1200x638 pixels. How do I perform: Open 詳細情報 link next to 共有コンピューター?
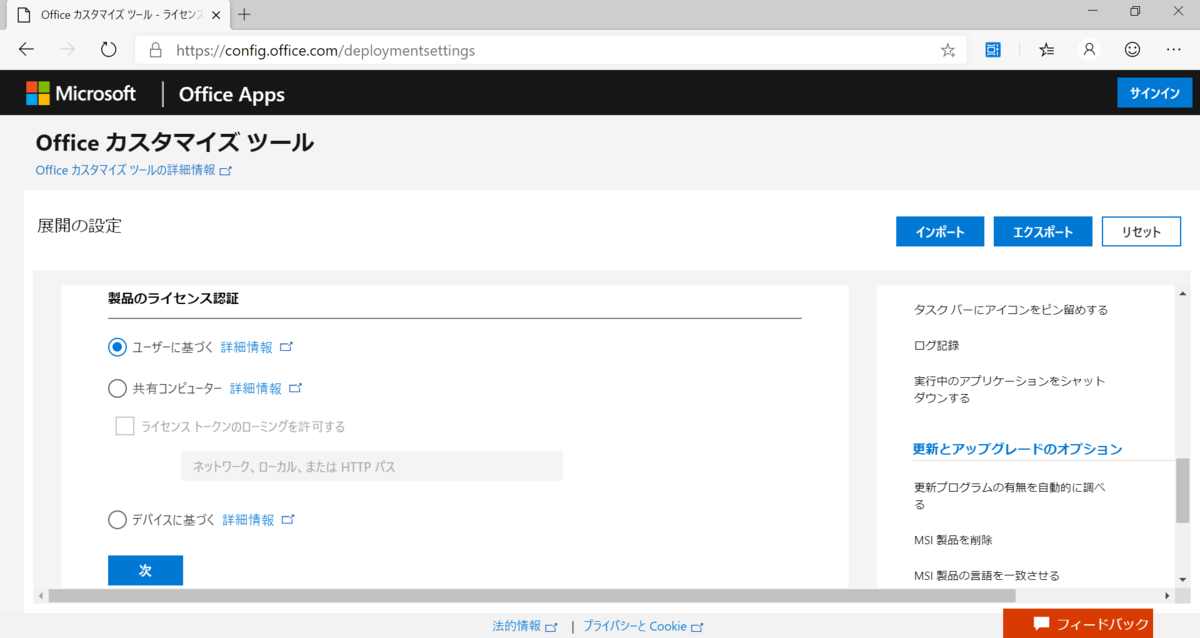click(255, 388)
